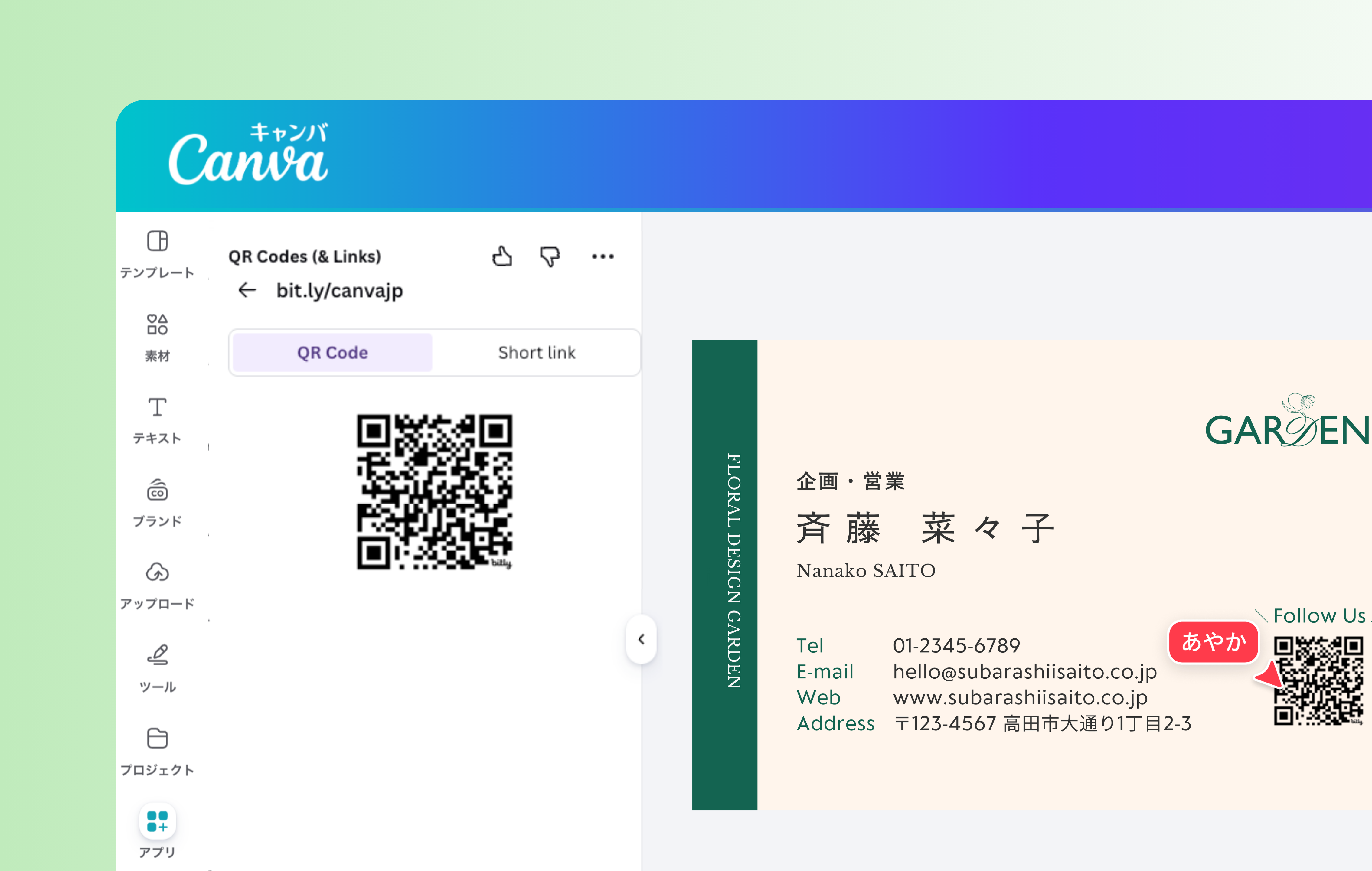Image resolution: width=1372 pixels, height=871 pixels.
Task: Click the bit.ly/canvajp link title
Action: [340, 291]
